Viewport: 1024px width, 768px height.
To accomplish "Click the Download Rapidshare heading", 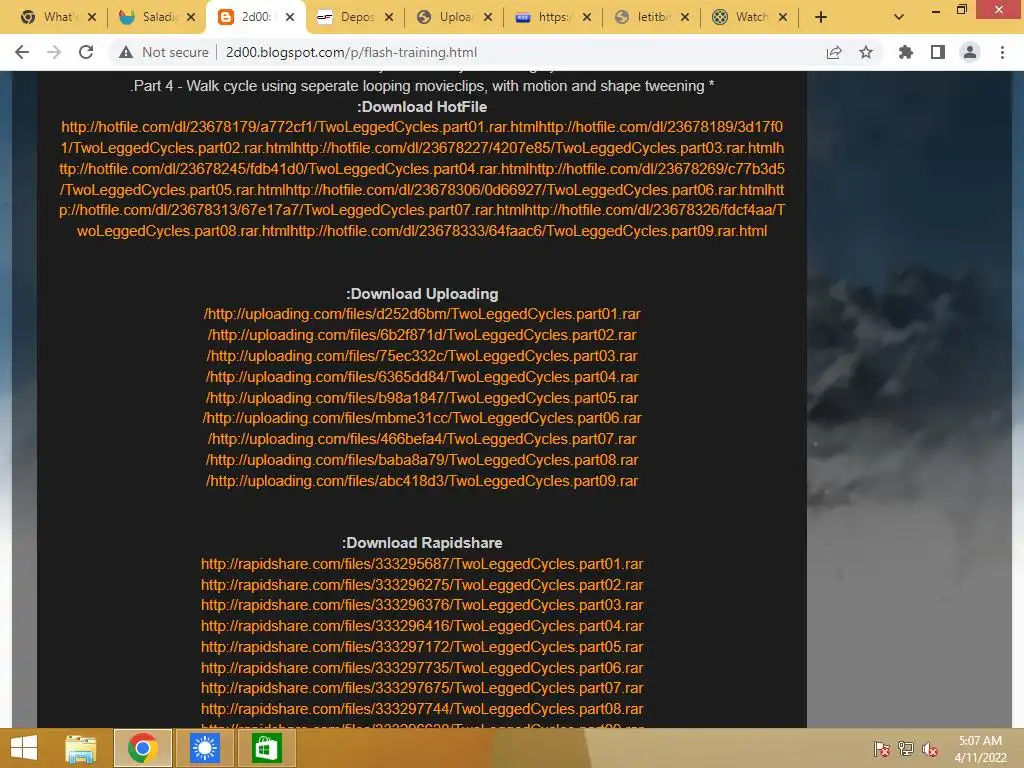I will click(x=422, y=543).
